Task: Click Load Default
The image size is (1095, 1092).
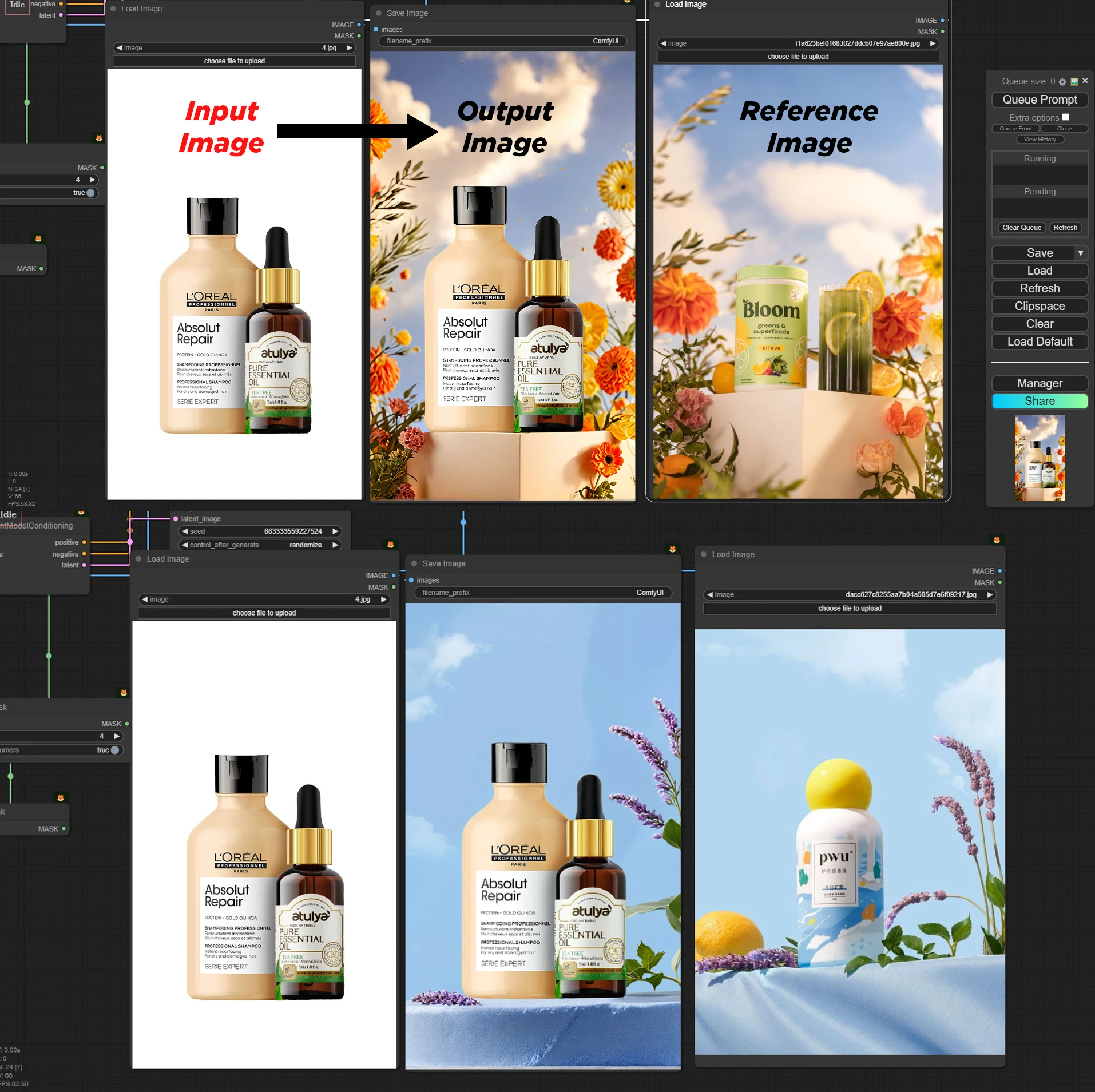Action: 1040,342
